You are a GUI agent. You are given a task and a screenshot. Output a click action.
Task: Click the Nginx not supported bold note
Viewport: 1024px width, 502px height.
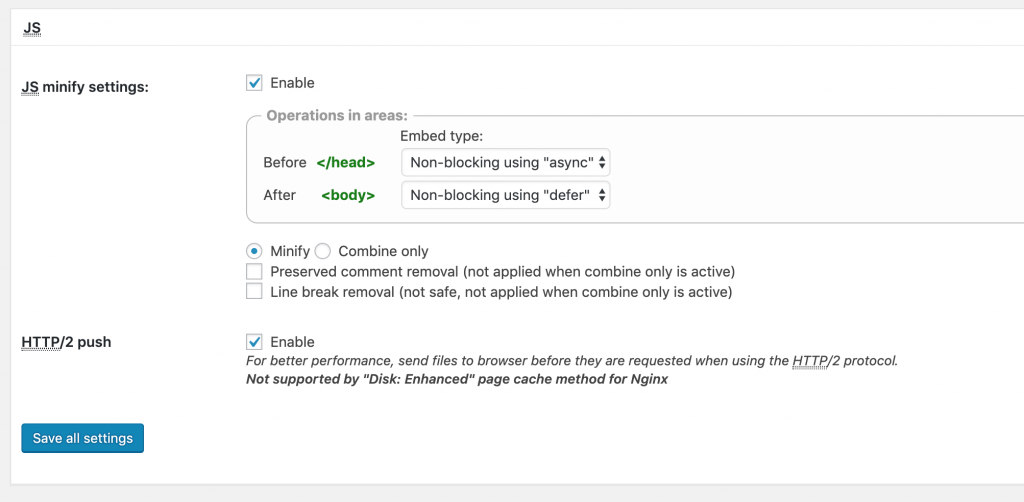[456, 379]
